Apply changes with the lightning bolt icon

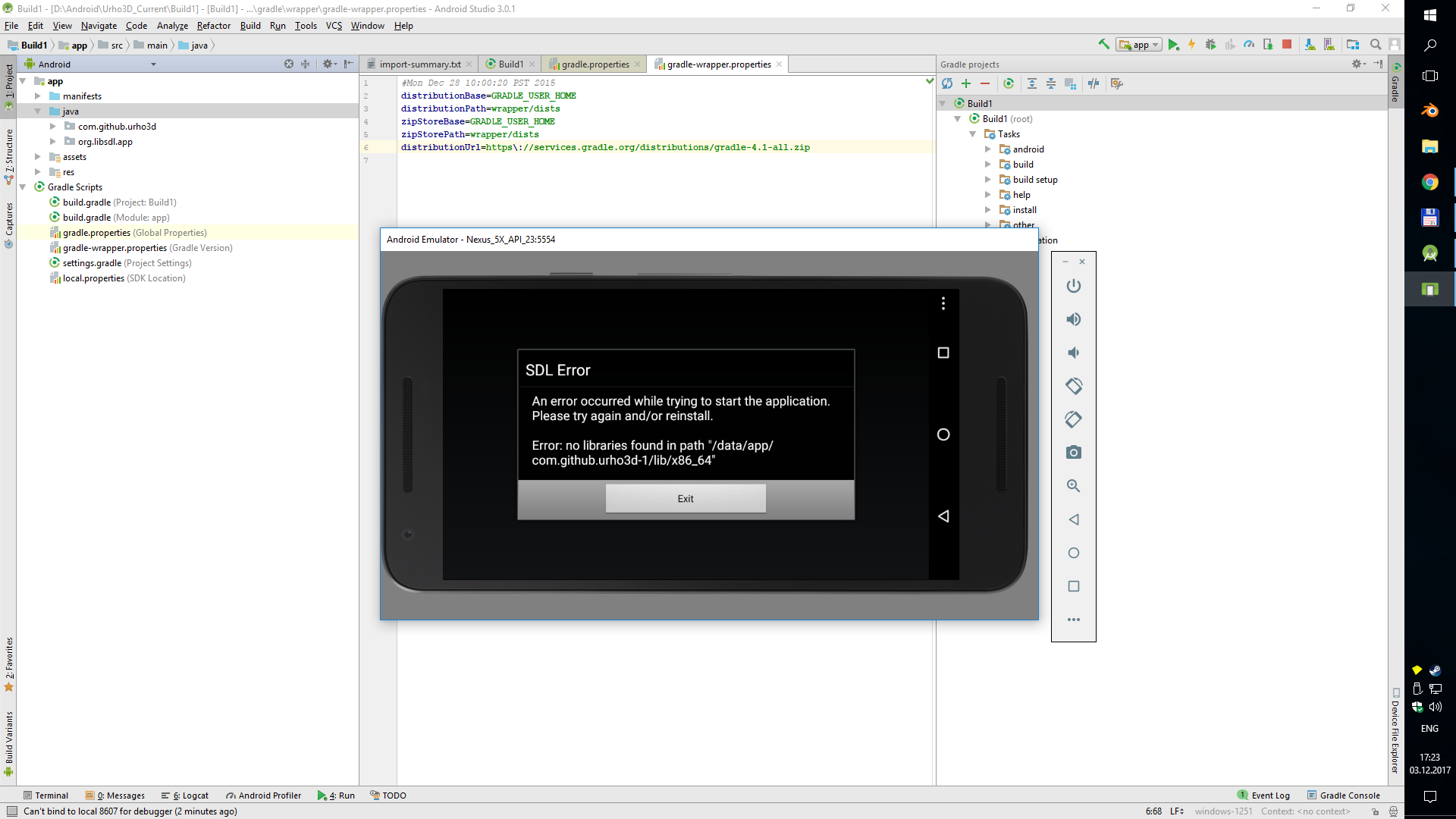click(x=1192, y=45)
